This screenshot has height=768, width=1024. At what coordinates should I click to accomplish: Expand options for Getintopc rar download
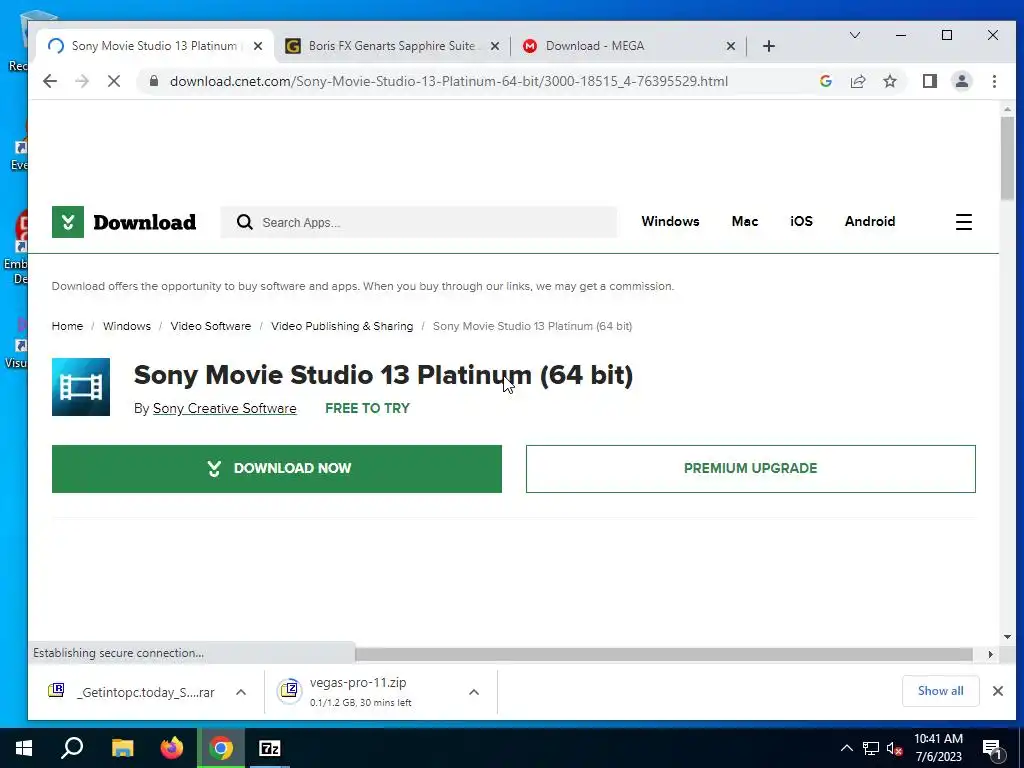click(x=240, y=692)
